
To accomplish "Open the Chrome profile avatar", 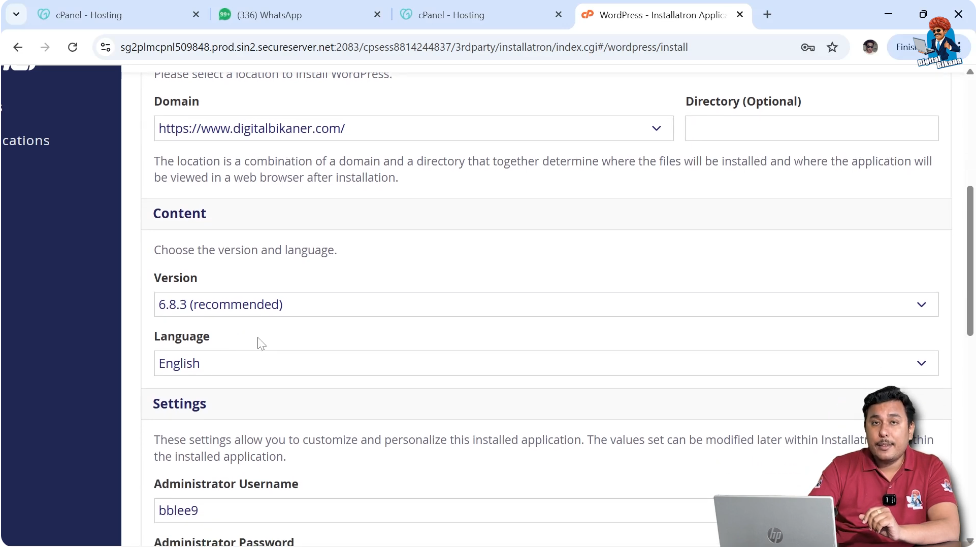I will click(x=870, y=47).
